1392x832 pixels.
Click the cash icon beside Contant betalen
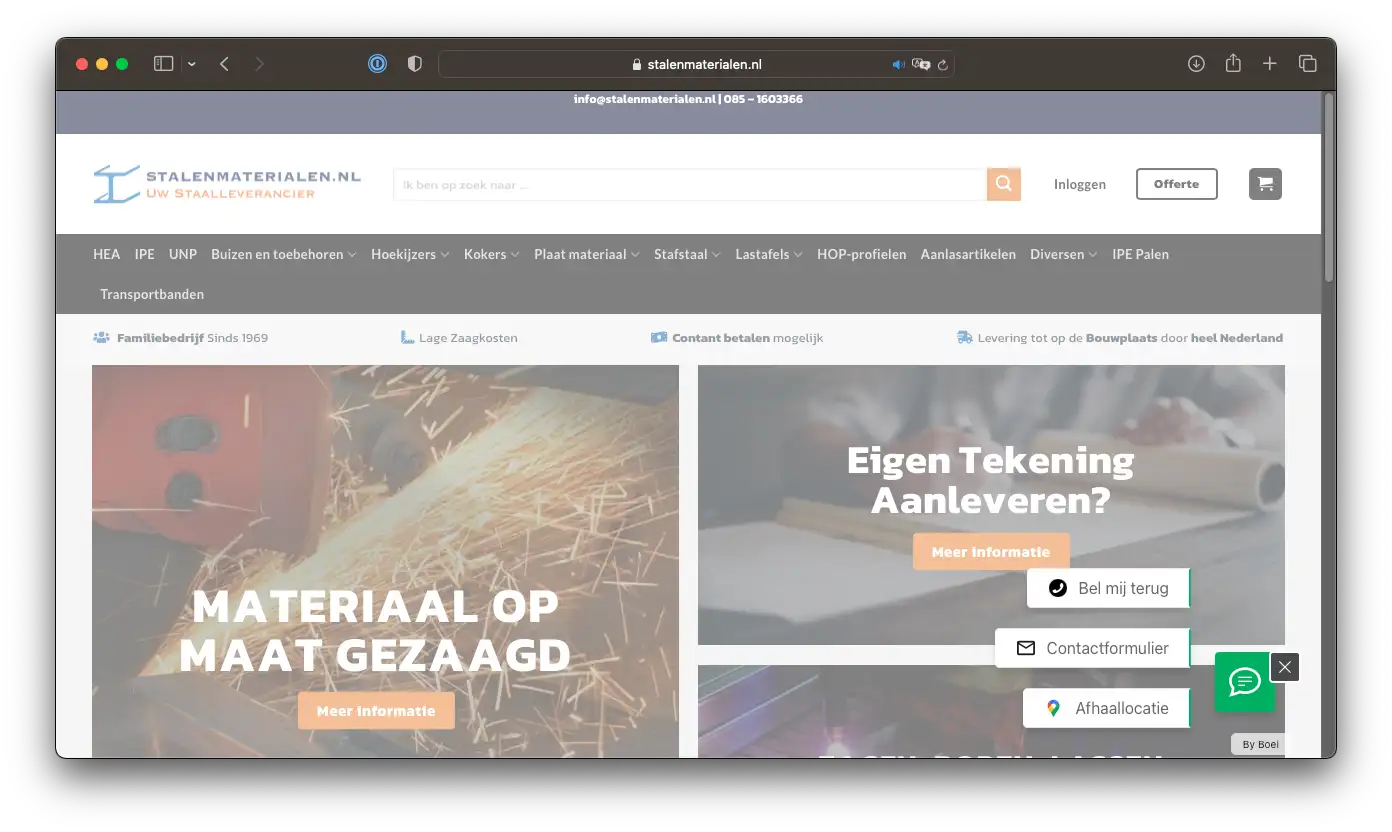(x=658, y=338)
